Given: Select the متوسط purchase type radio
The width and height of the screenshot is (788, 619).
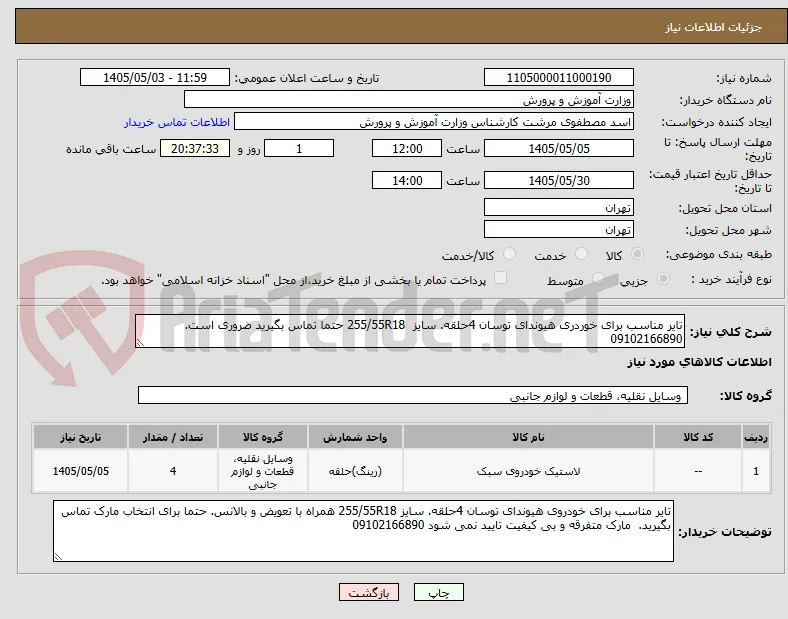Looking at the screenshot, I should click(x=598, y=278).
